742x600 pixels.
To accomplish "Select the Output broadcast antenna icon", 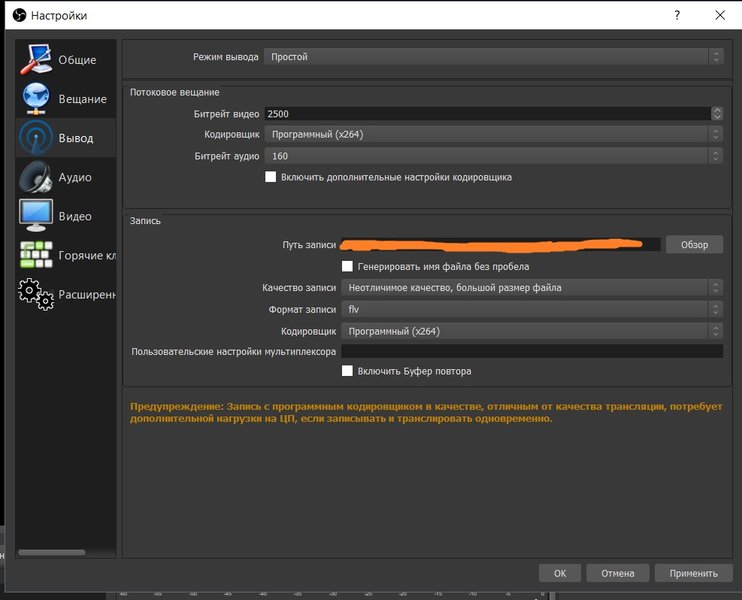I will coord(36,138).
